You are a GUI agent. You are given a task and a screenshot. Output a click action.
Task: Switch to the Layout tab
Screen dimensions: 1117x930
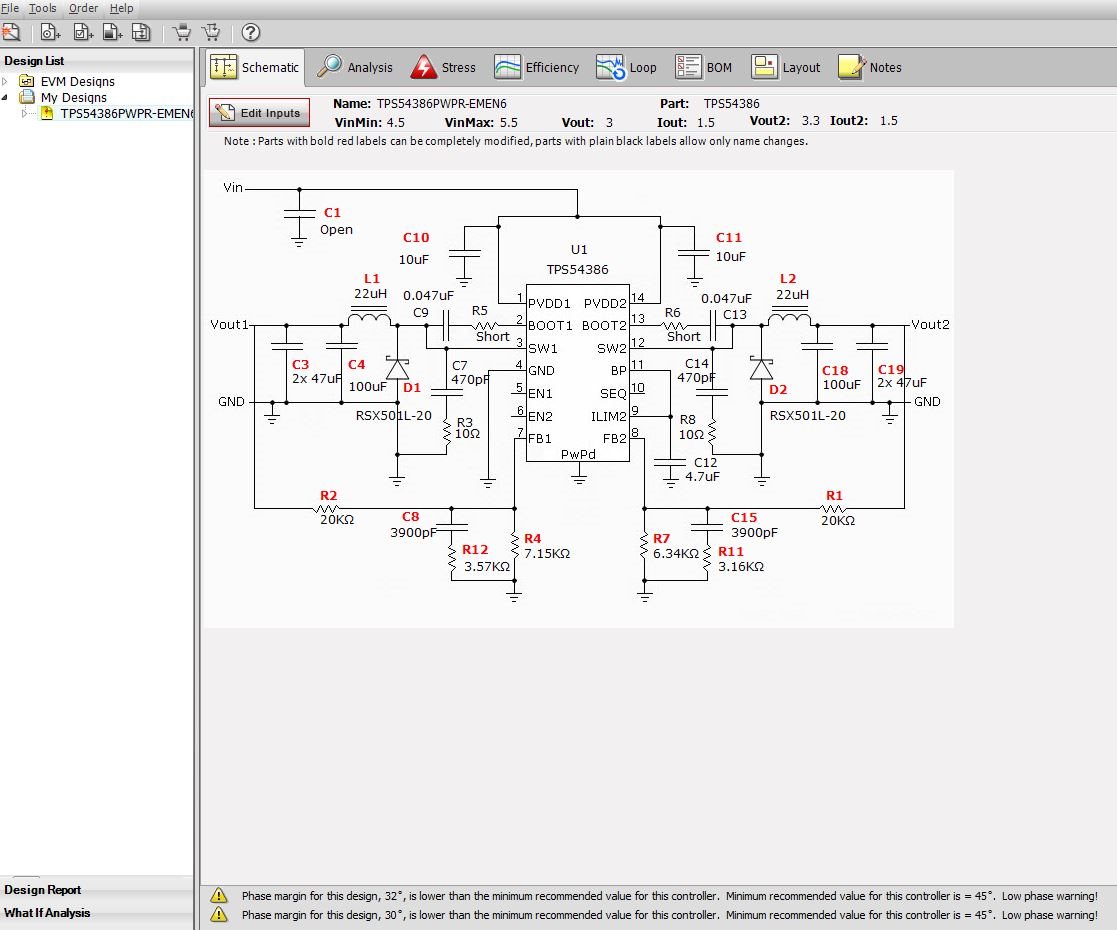[x=785, y=67]
